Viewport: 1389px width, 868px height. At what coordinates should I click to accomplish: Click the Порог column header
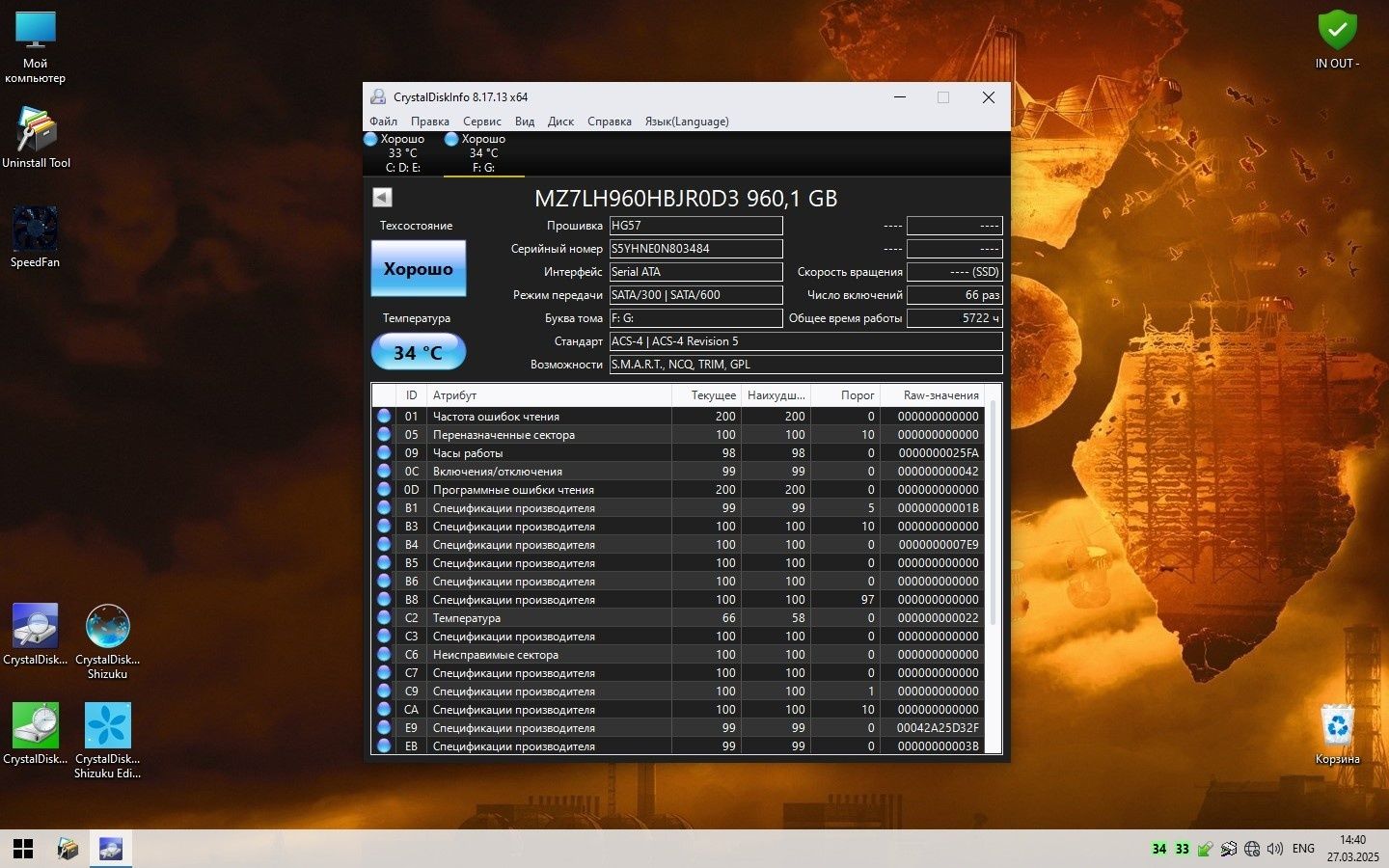[845, 395]
